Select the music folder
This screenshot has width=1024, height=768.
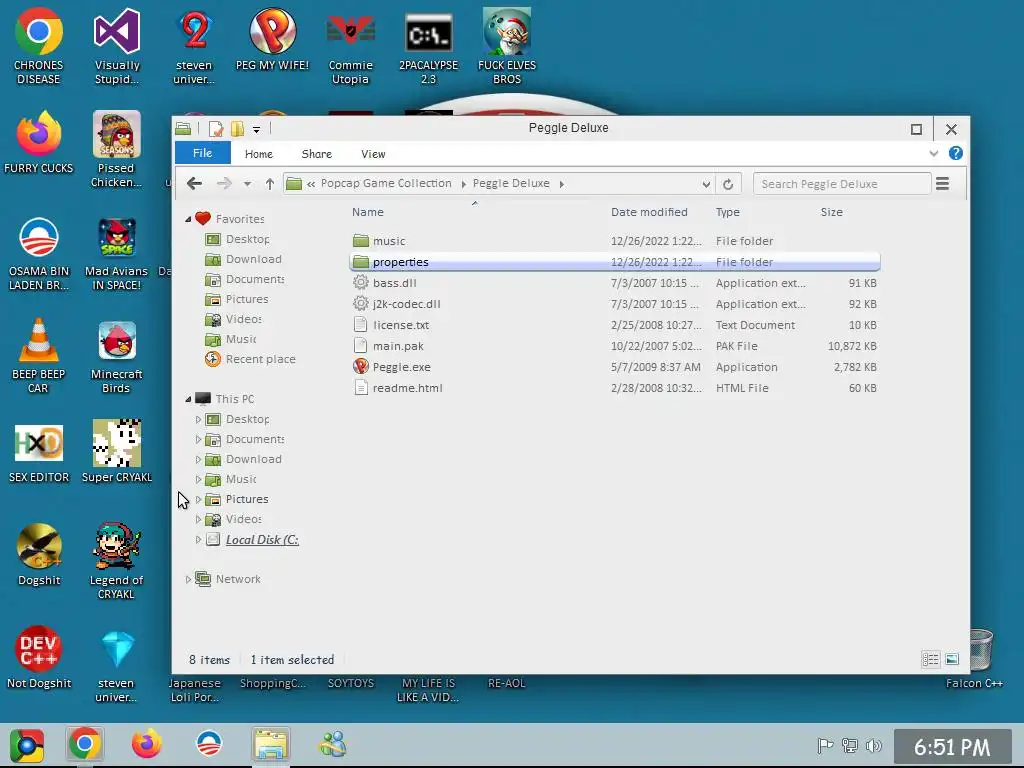(615, 241)
